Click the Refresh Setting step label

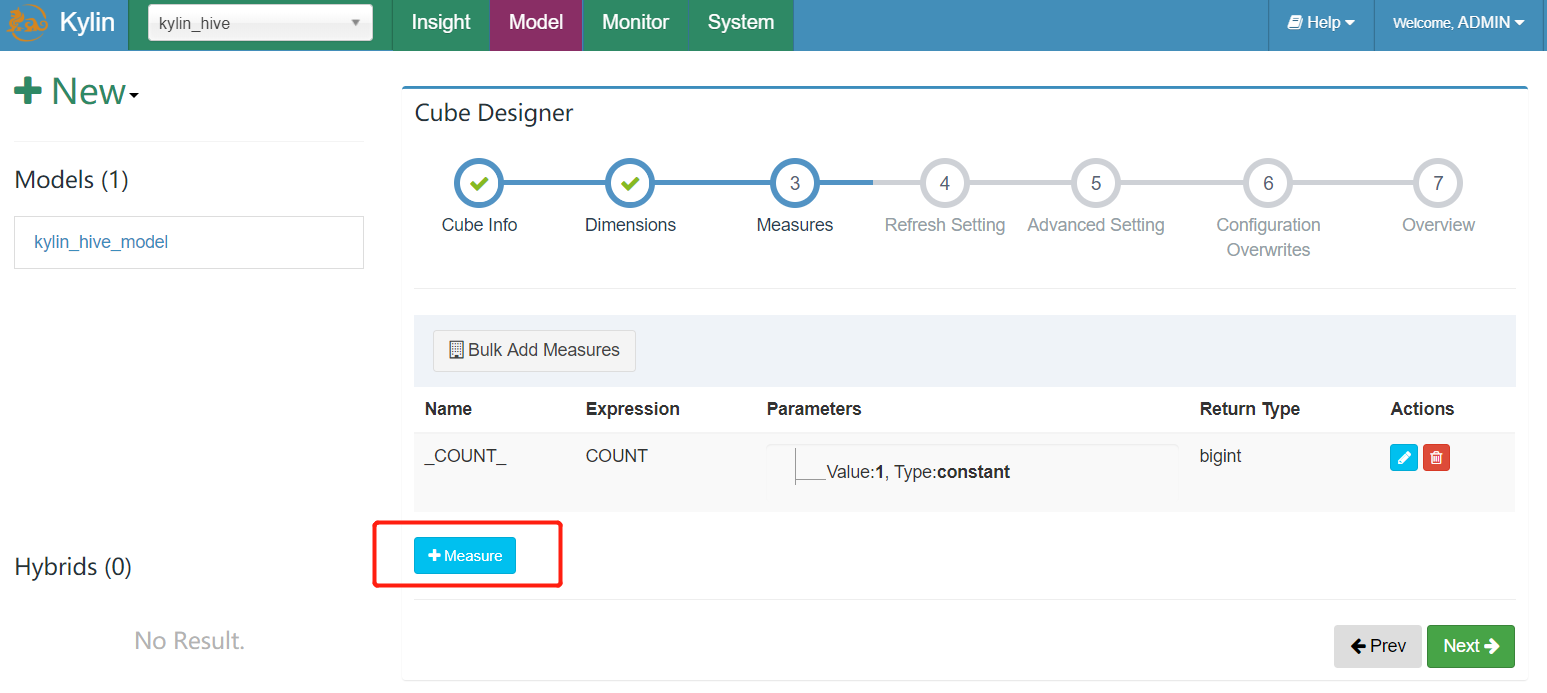[945, 225]
